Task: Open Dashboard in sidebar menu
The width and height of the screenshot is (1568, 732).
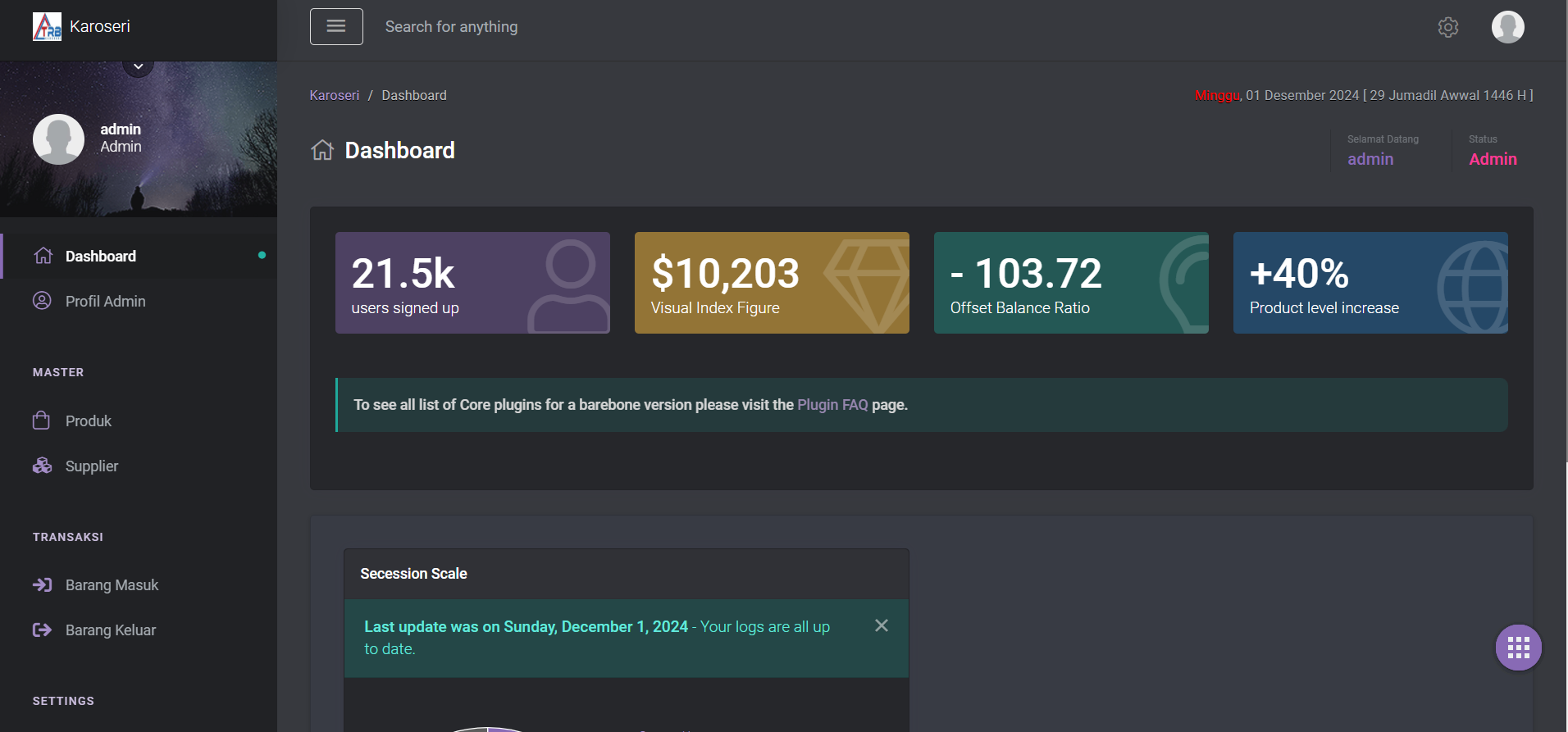Action: click(101, 257)
